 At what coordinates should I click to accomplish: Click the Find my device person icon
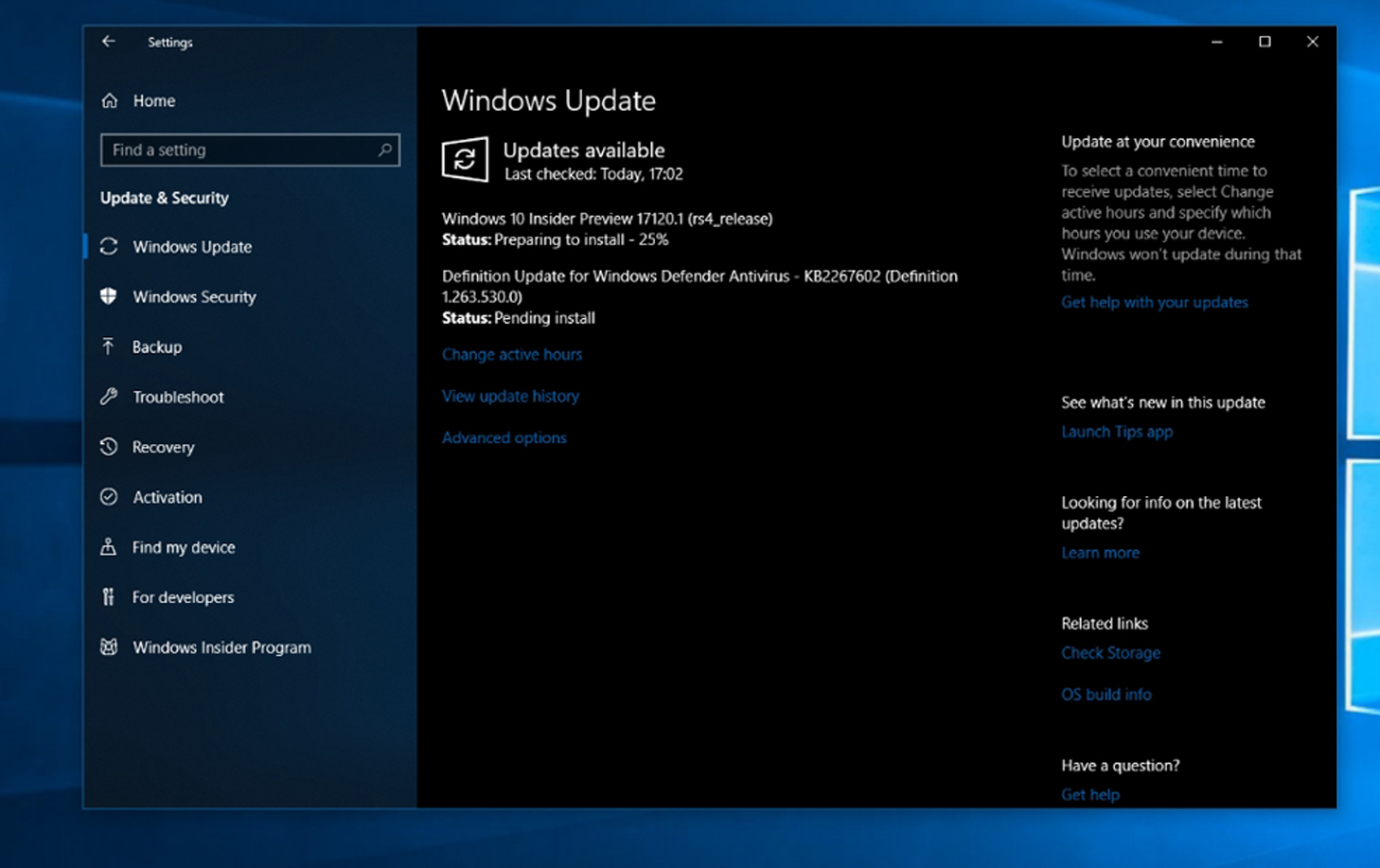[x=108, y=547]
